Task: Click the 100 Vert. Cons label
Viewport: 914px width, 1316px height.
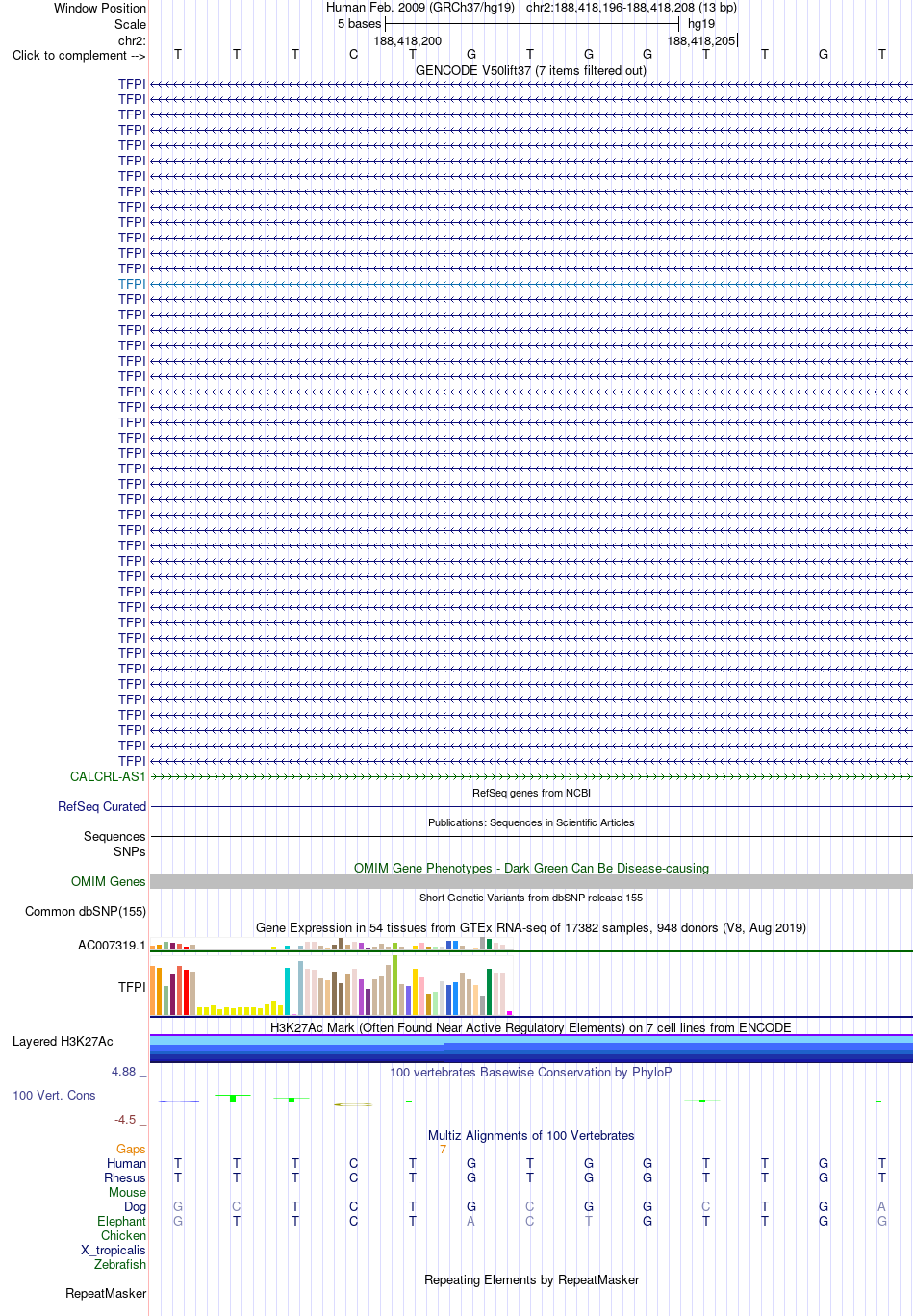Action: [54, 1095]
